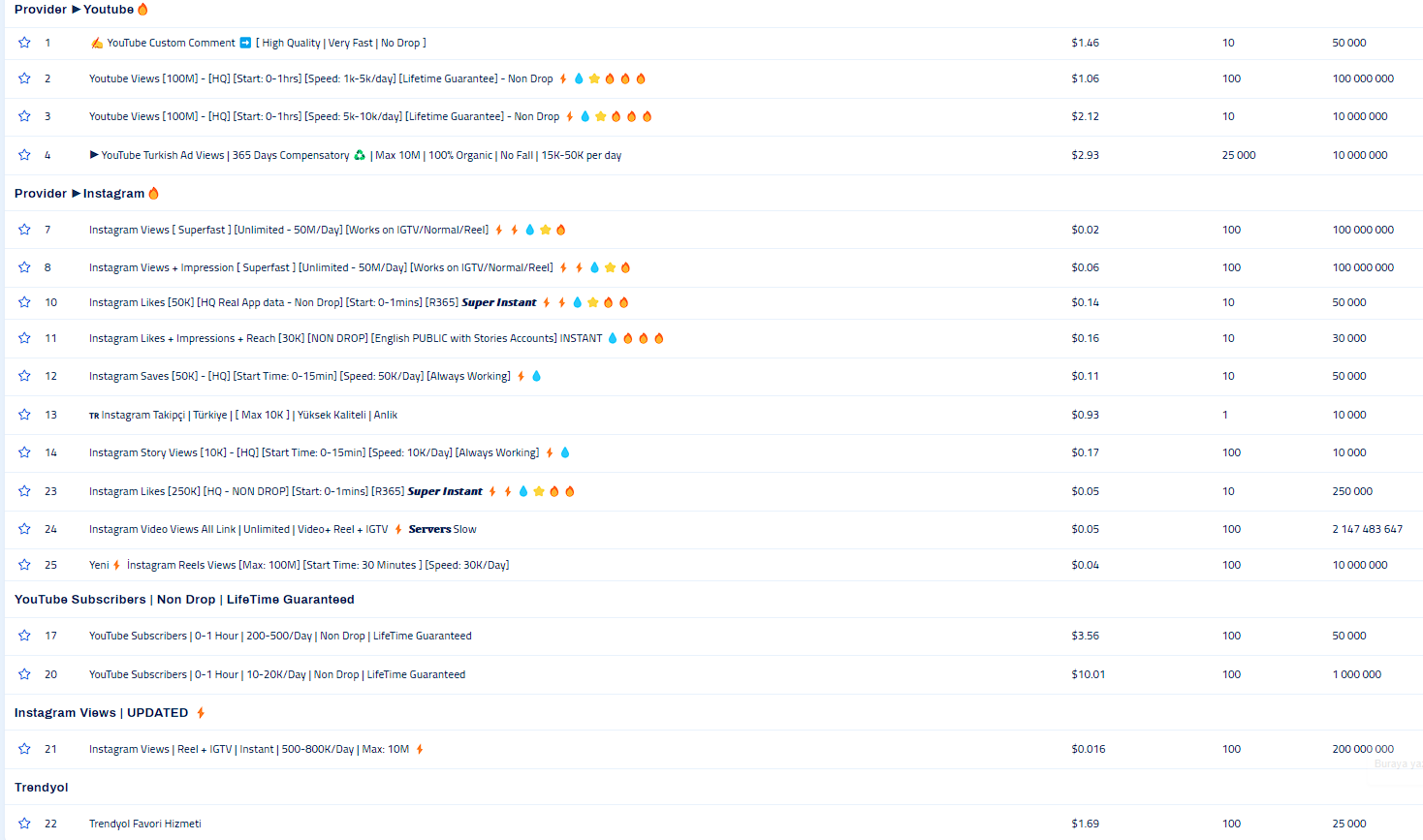Click min order 25 000 for Turkish Ad Views
Viewport: 1423px width, 840px height.
coord(1239,155)
